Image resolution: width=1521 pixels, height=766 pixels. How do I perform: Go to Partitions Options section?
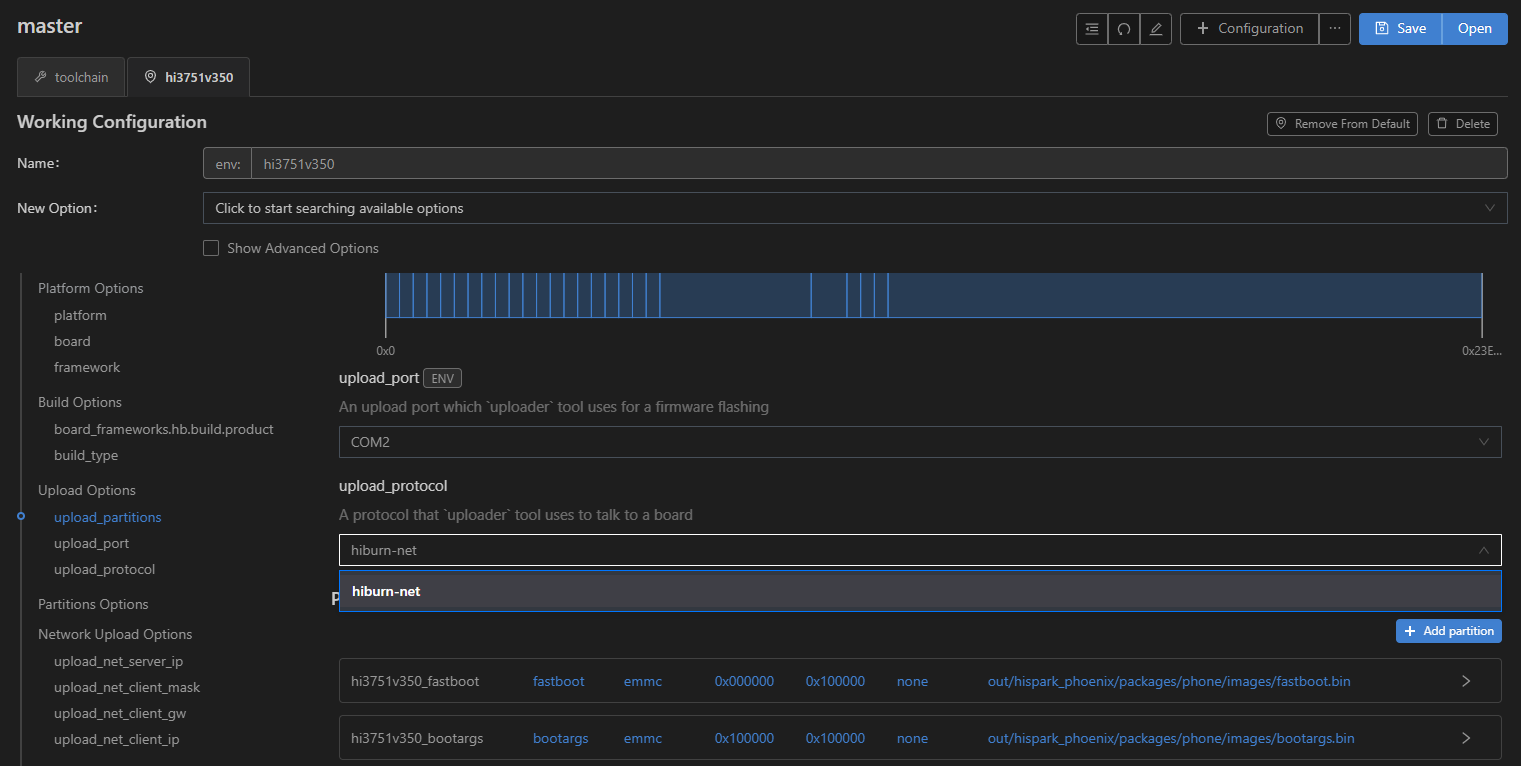click(93, 604)
